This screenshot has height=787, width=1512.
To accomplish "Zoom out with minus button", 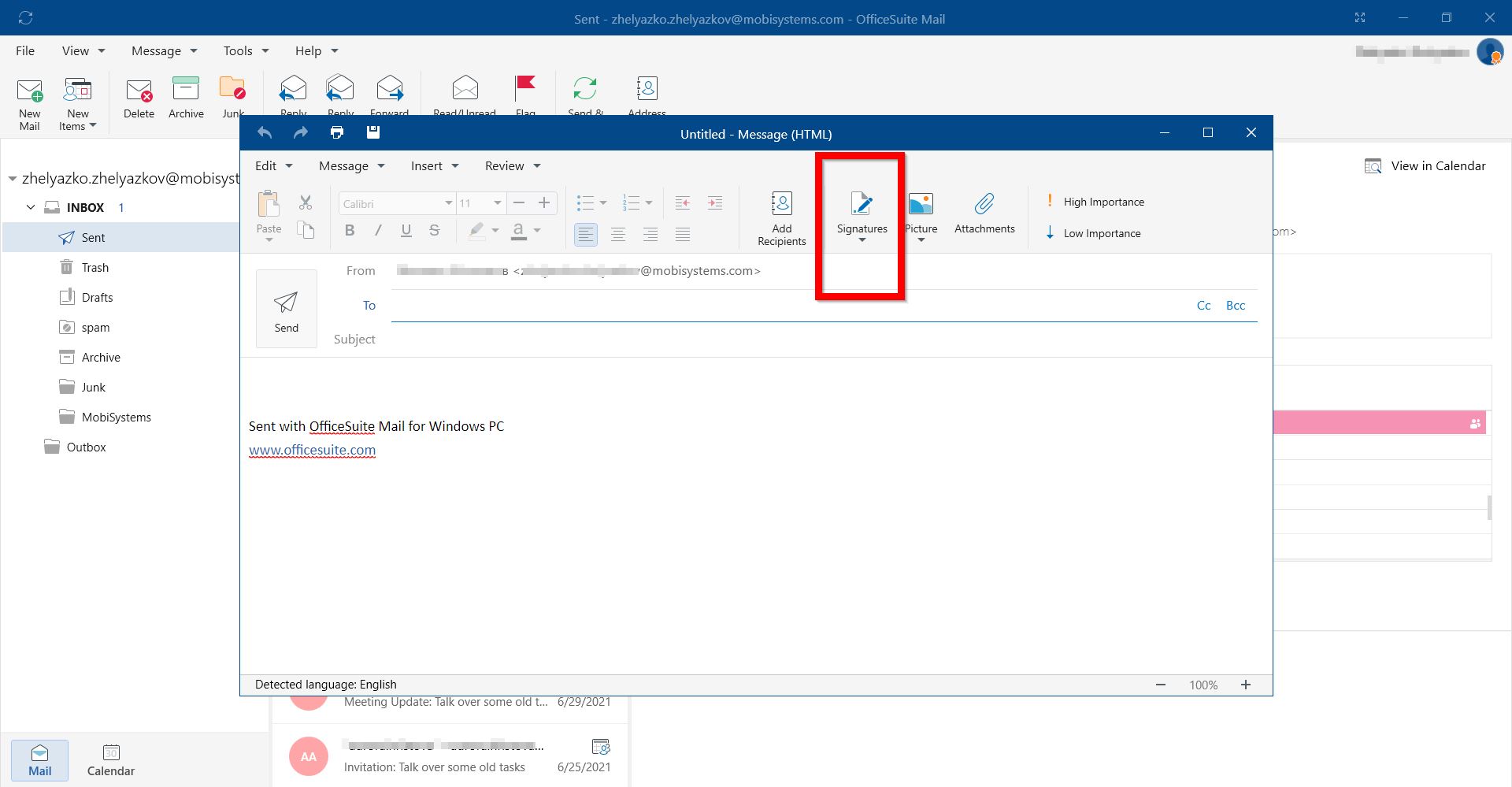I will [x=1161, y=685].
